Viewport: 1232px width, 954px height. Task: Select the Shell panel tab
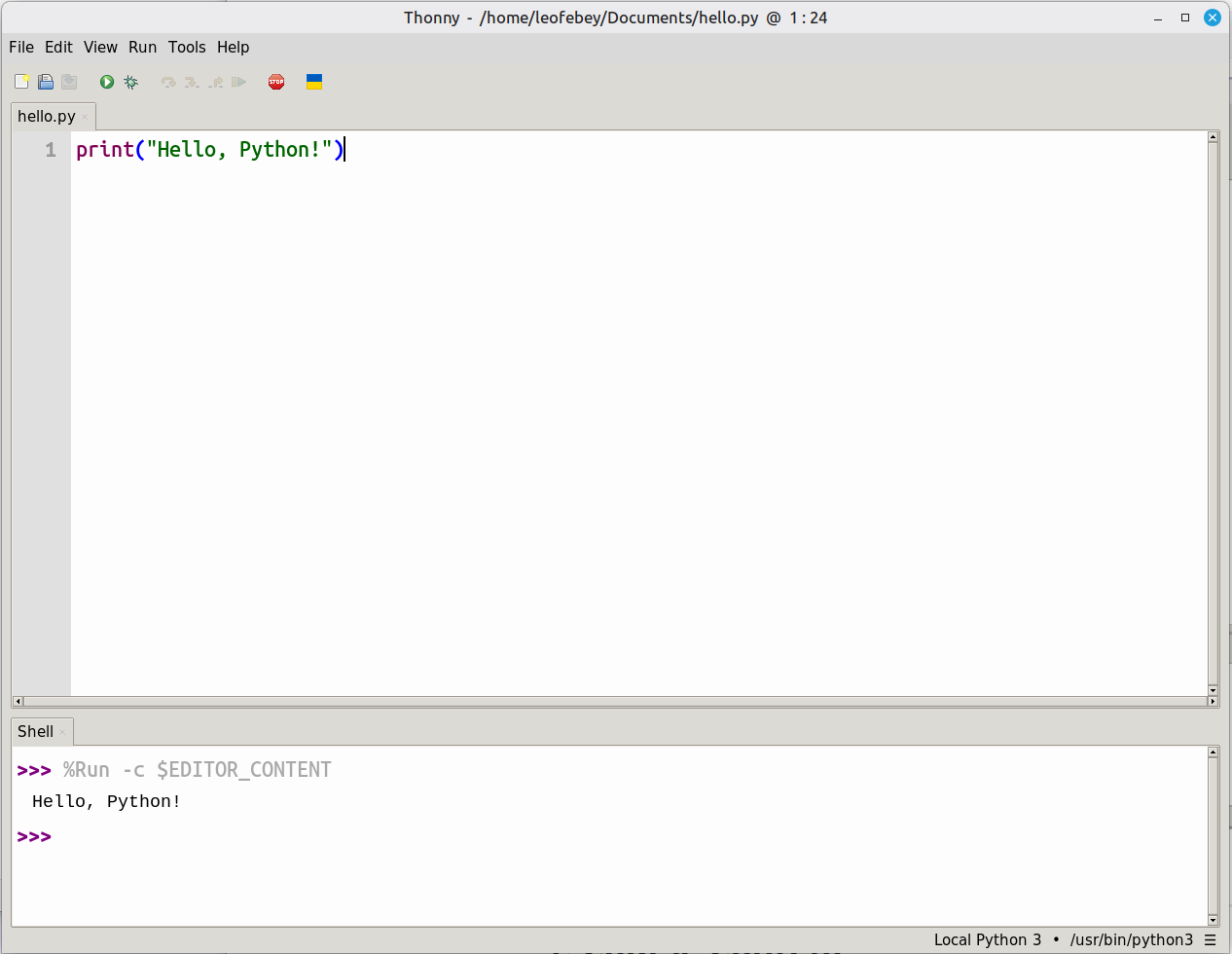(36, 731)
